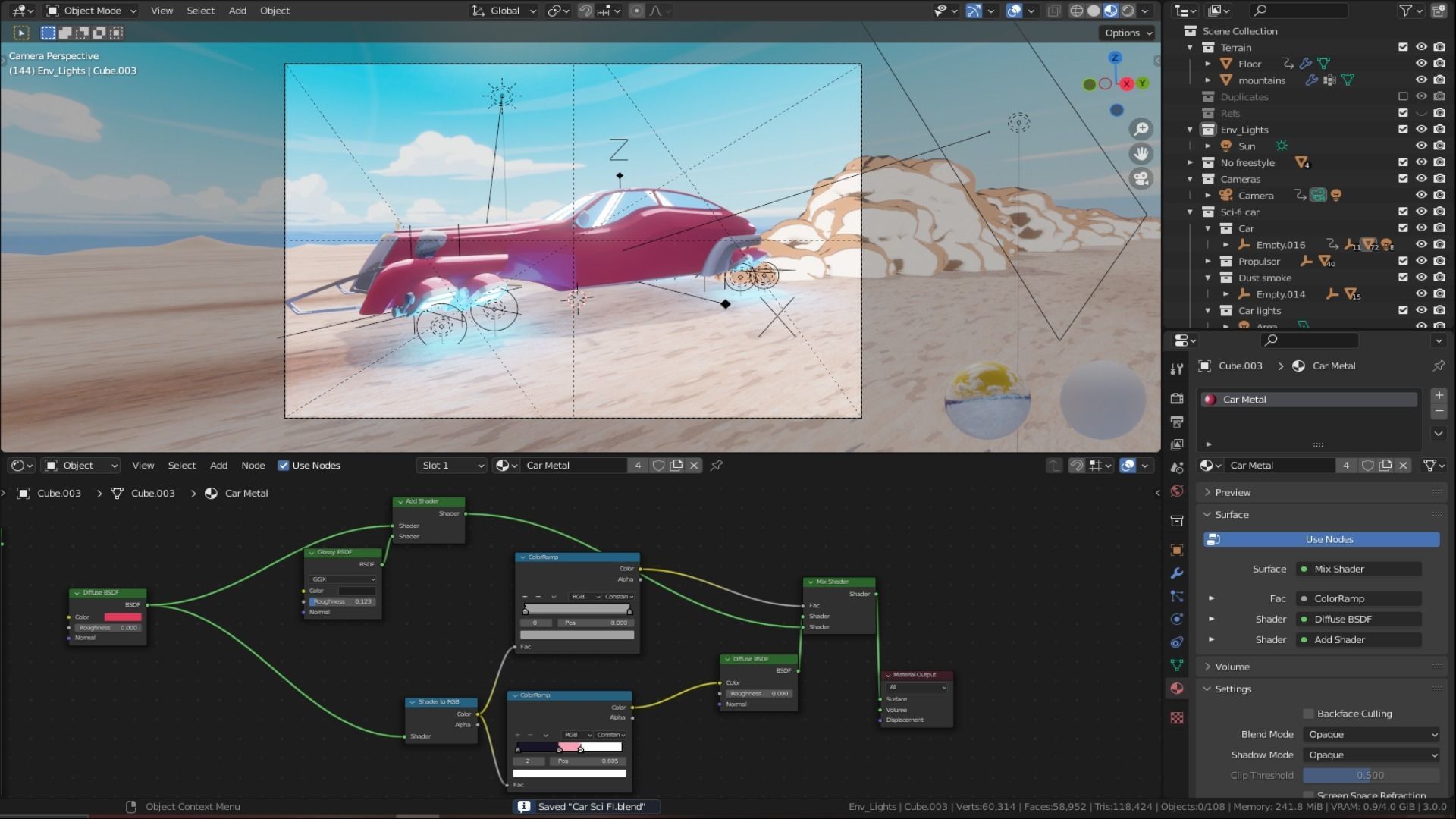The width and height of the screenshot is (1456, 819).
Task: Enable Backface Culling checkbox
Action: coord(1308,714)
